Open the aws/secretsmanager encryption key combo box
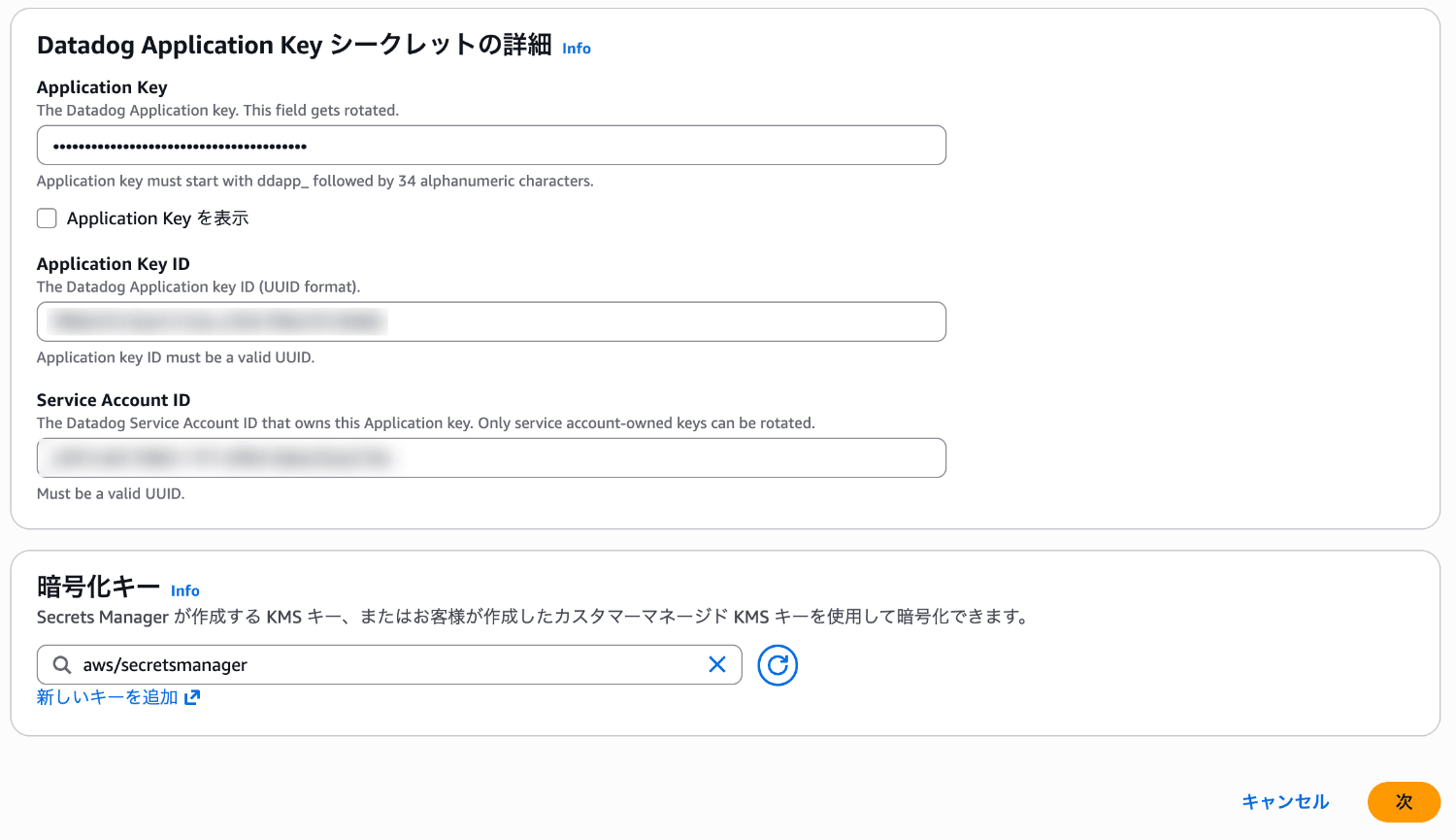 (389, 664)
